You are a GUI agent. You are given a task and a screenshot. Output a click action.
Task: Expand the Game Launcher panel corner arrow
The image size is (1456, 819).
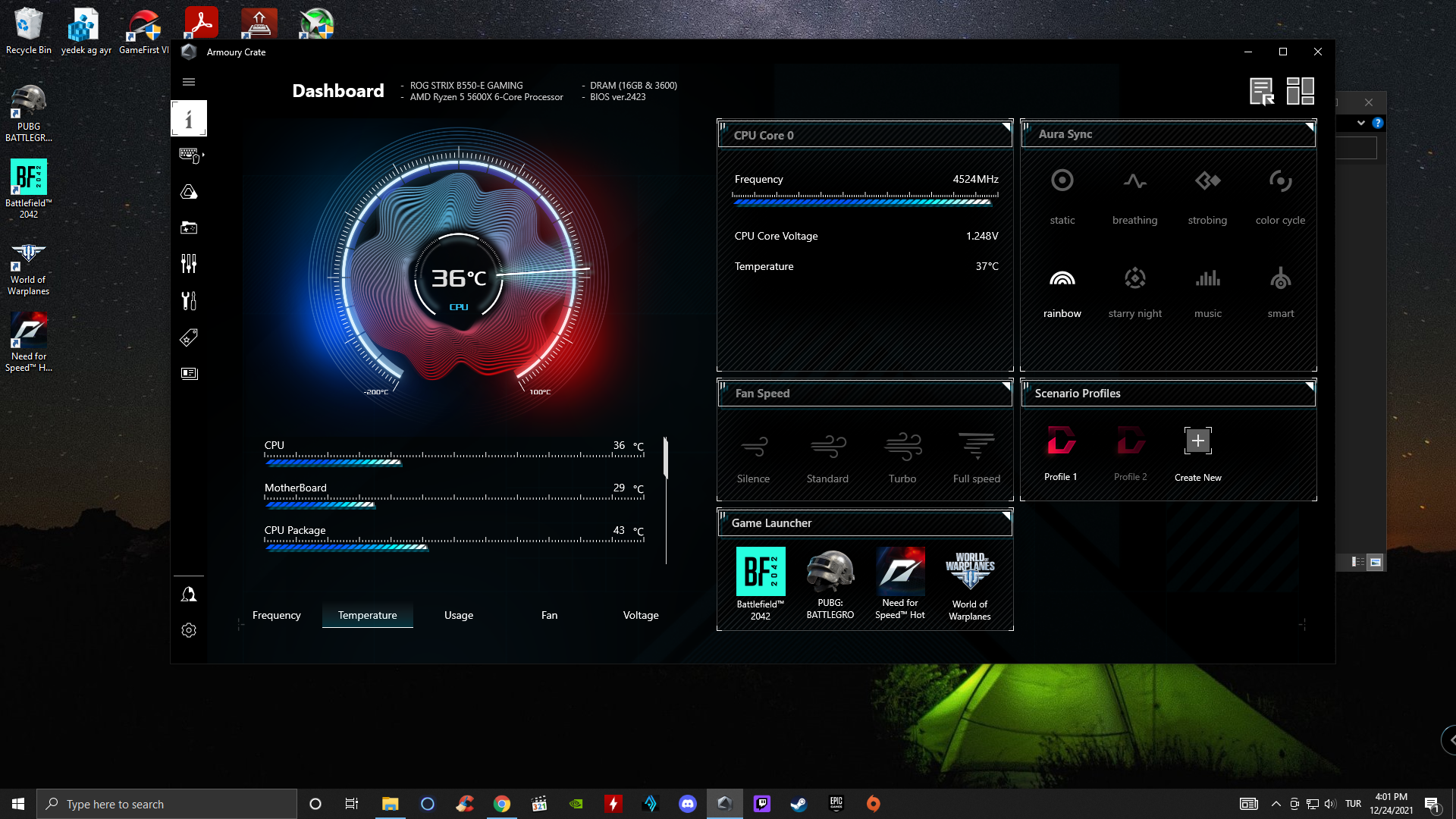coord(1006,516)
